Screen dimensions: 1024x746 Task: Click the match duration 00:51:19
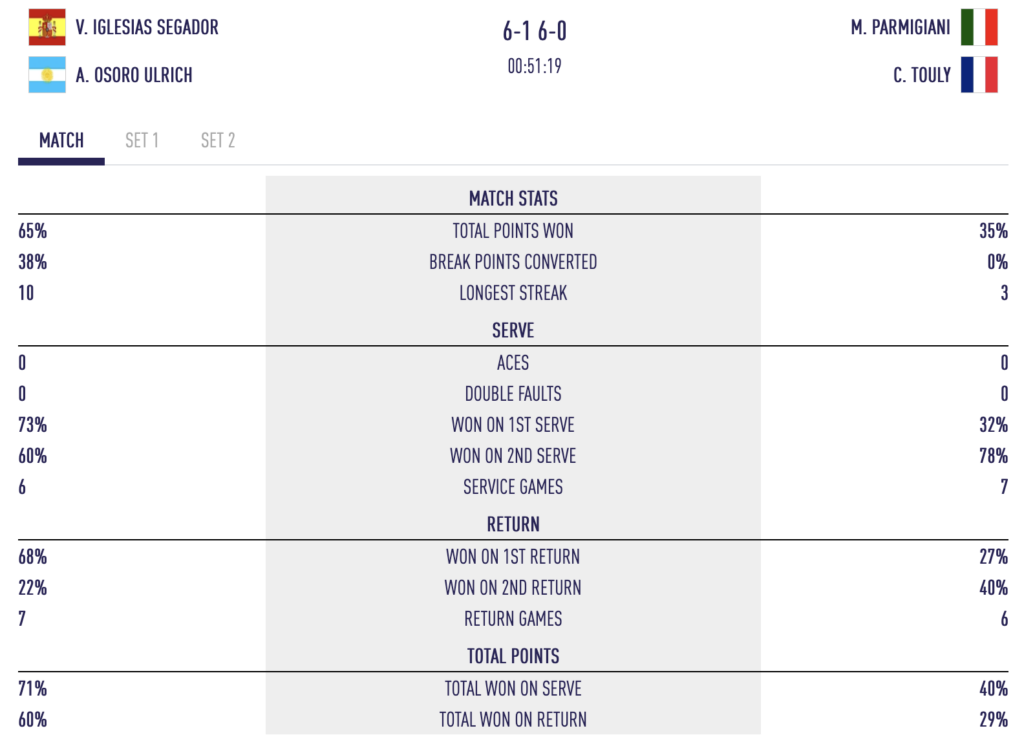pyautogui.click(x=534, y=68)
